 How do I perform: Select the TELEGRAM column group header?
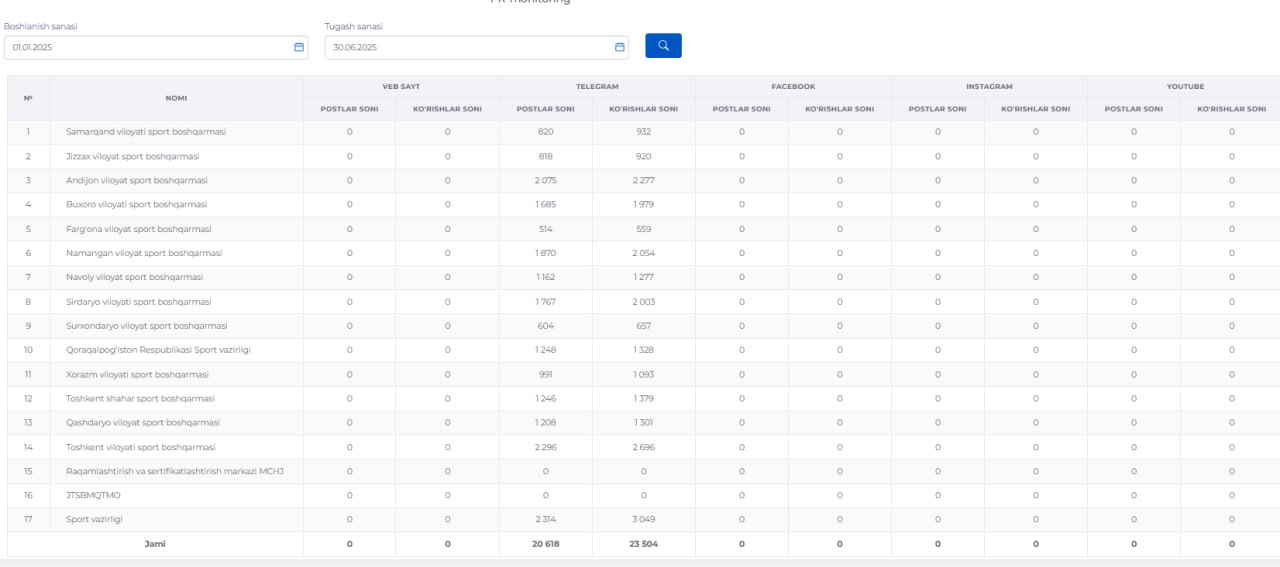point(596,87)
